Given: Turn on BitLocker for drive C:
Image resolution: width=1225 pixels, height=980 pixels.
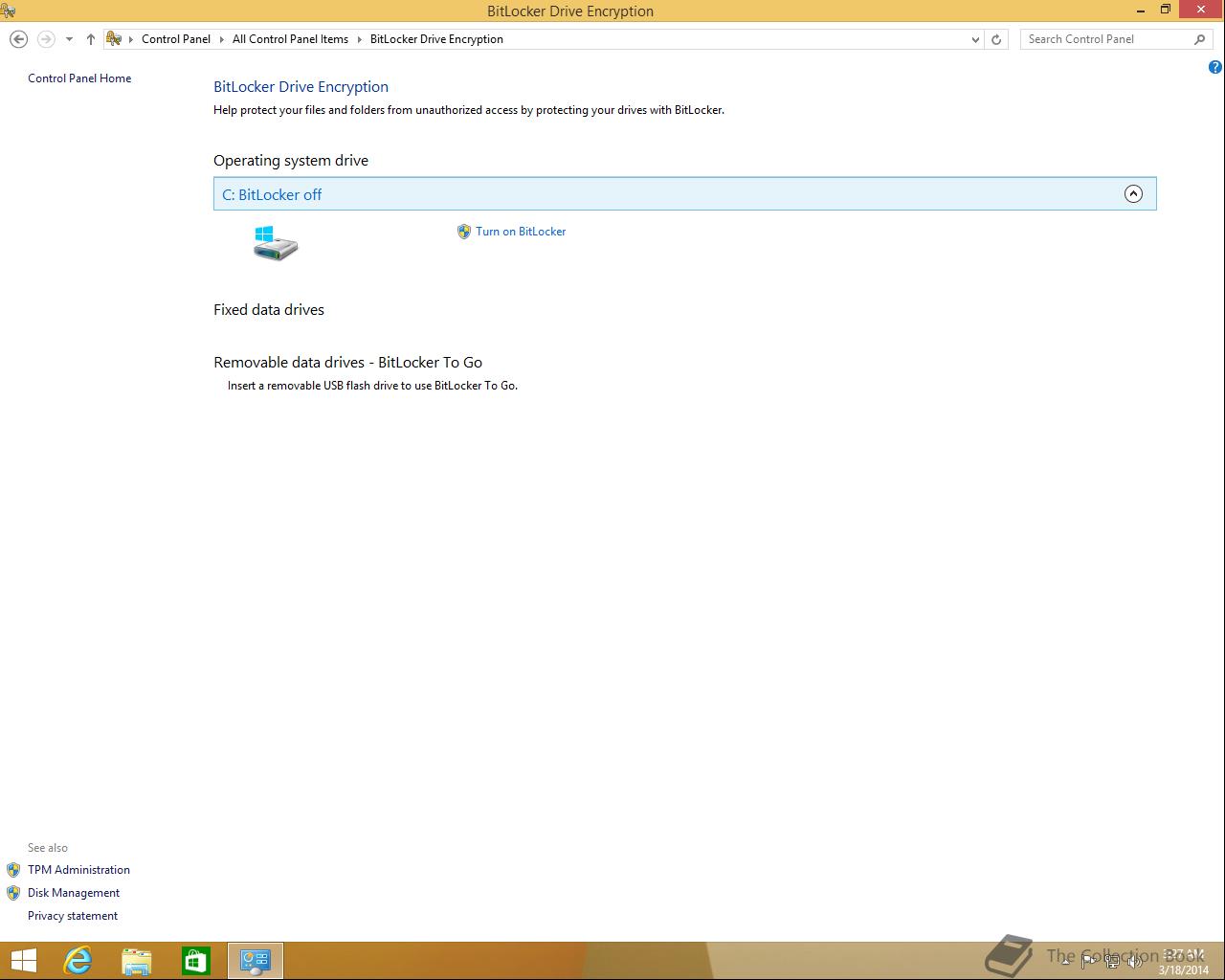Looking at the screenshot, I should [521, 232].
